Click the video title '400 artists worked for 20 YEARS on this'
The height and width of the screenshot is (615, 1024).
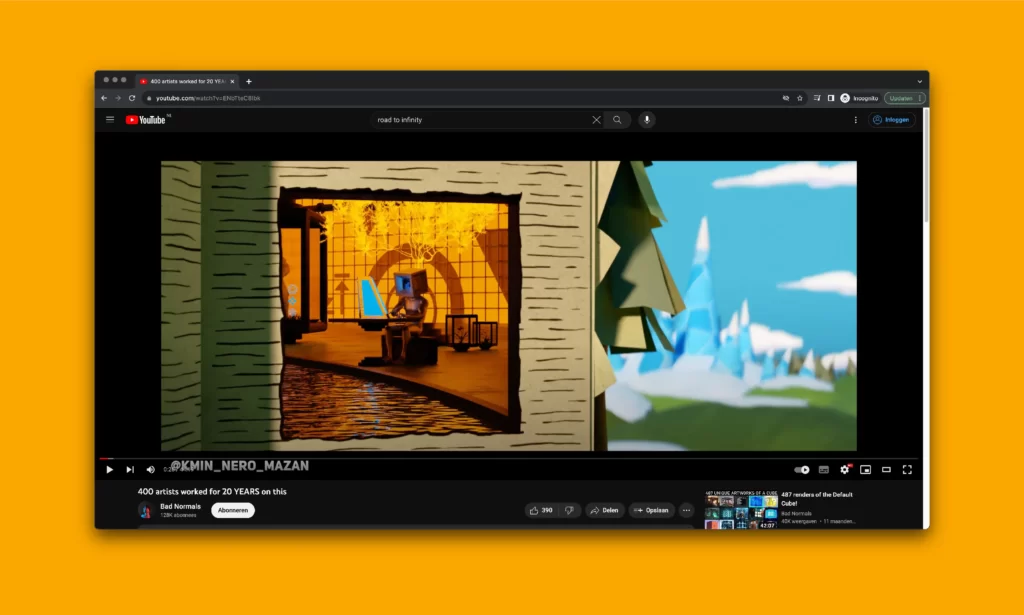coord(212,492)
